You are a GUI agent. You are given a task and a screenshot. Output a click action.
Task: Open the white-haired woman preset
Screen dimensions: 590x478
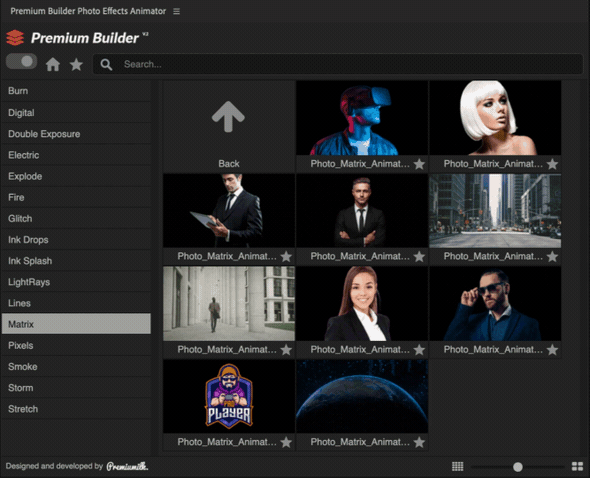[495, 118]
